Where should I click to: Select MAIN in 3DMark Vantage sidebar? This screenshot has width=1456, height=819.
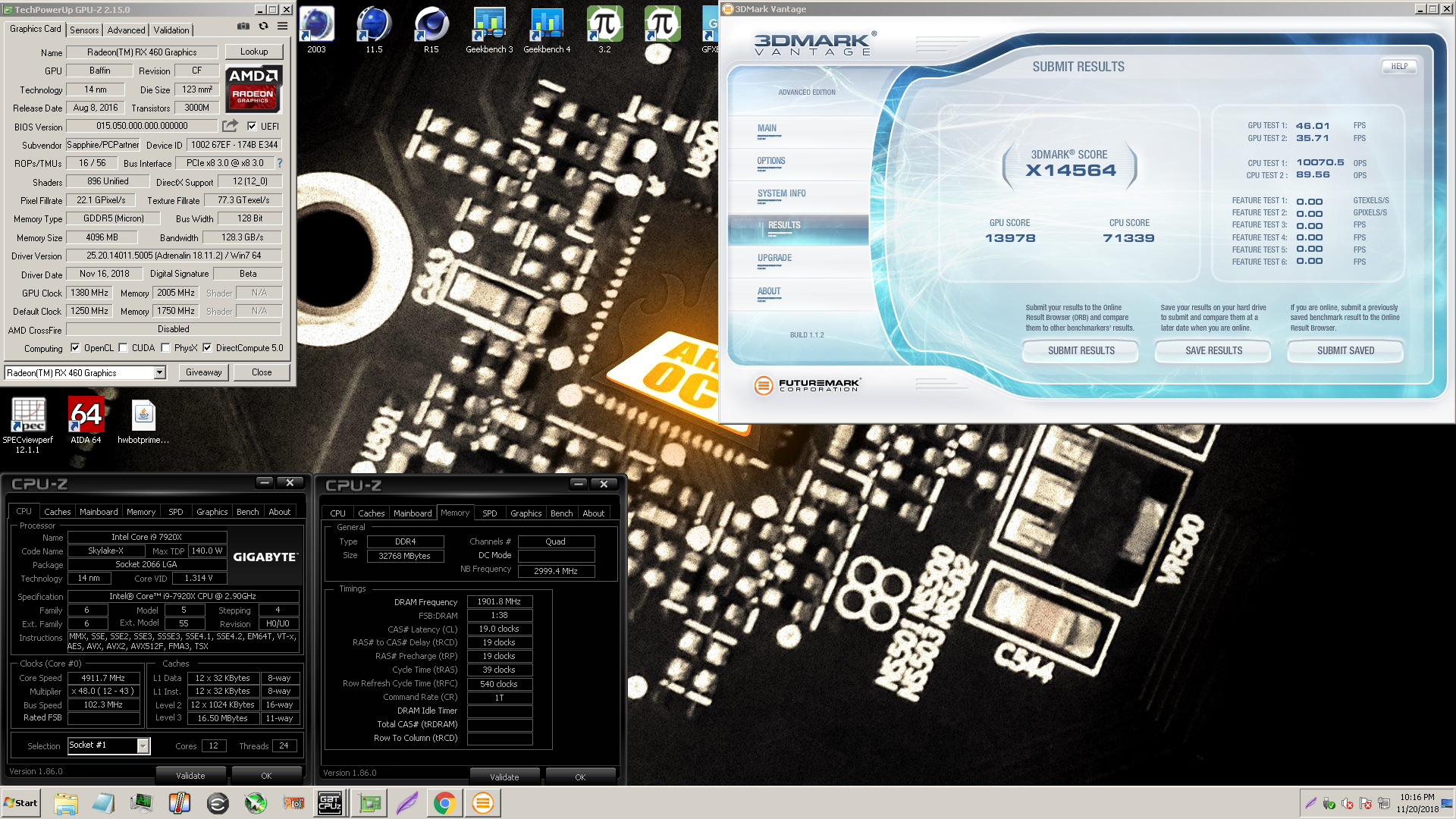coord(767,129)
